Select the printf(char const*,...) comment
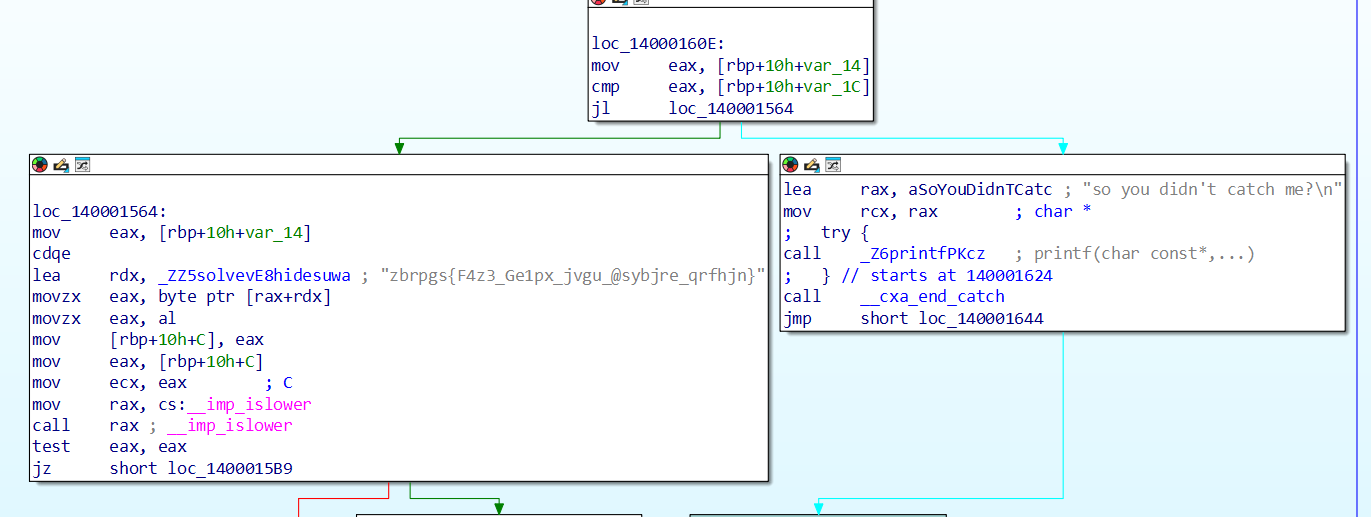The height and width of the screenshot is (517, 1371). pos(1144,254)
